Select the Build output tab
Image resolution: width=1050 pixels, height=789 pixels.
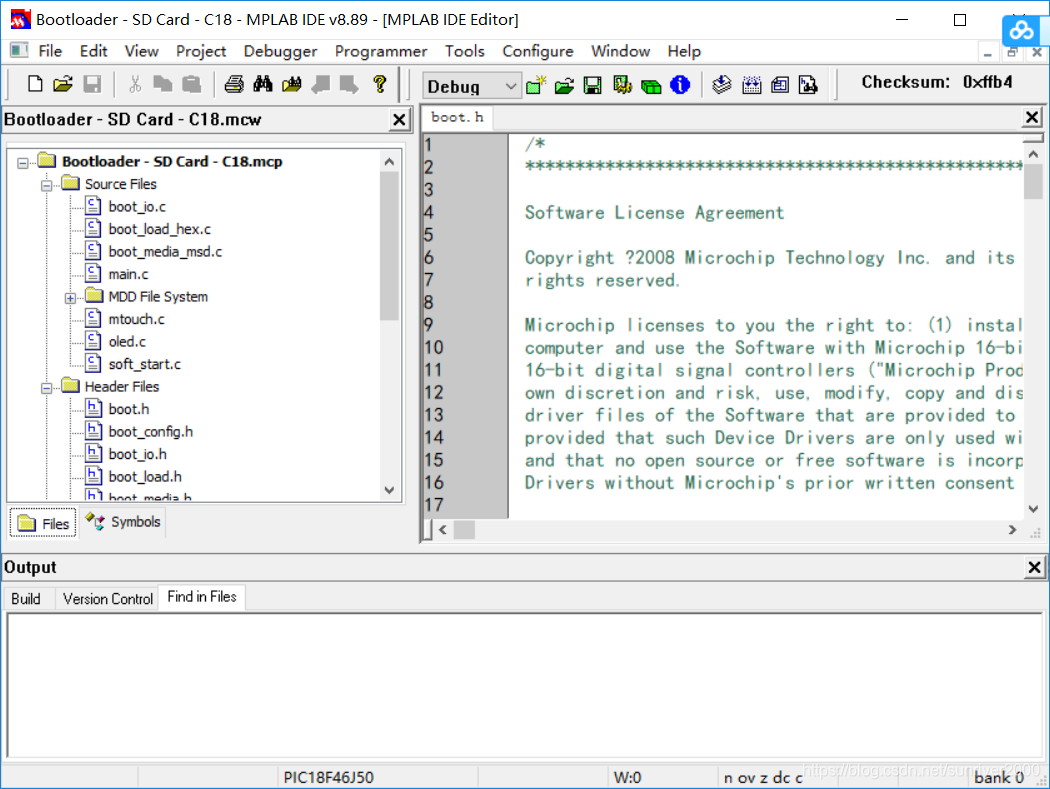[x=26, y=598]
